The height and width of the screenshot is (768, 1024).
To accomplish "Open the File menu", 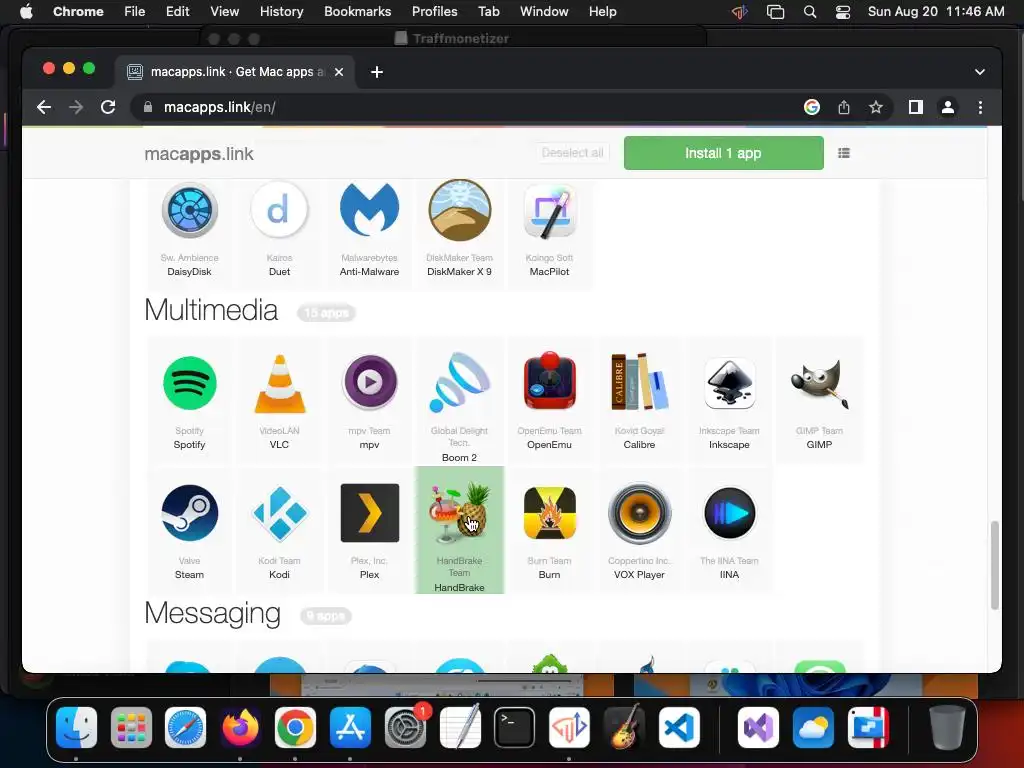I will [x=135, y=12].
